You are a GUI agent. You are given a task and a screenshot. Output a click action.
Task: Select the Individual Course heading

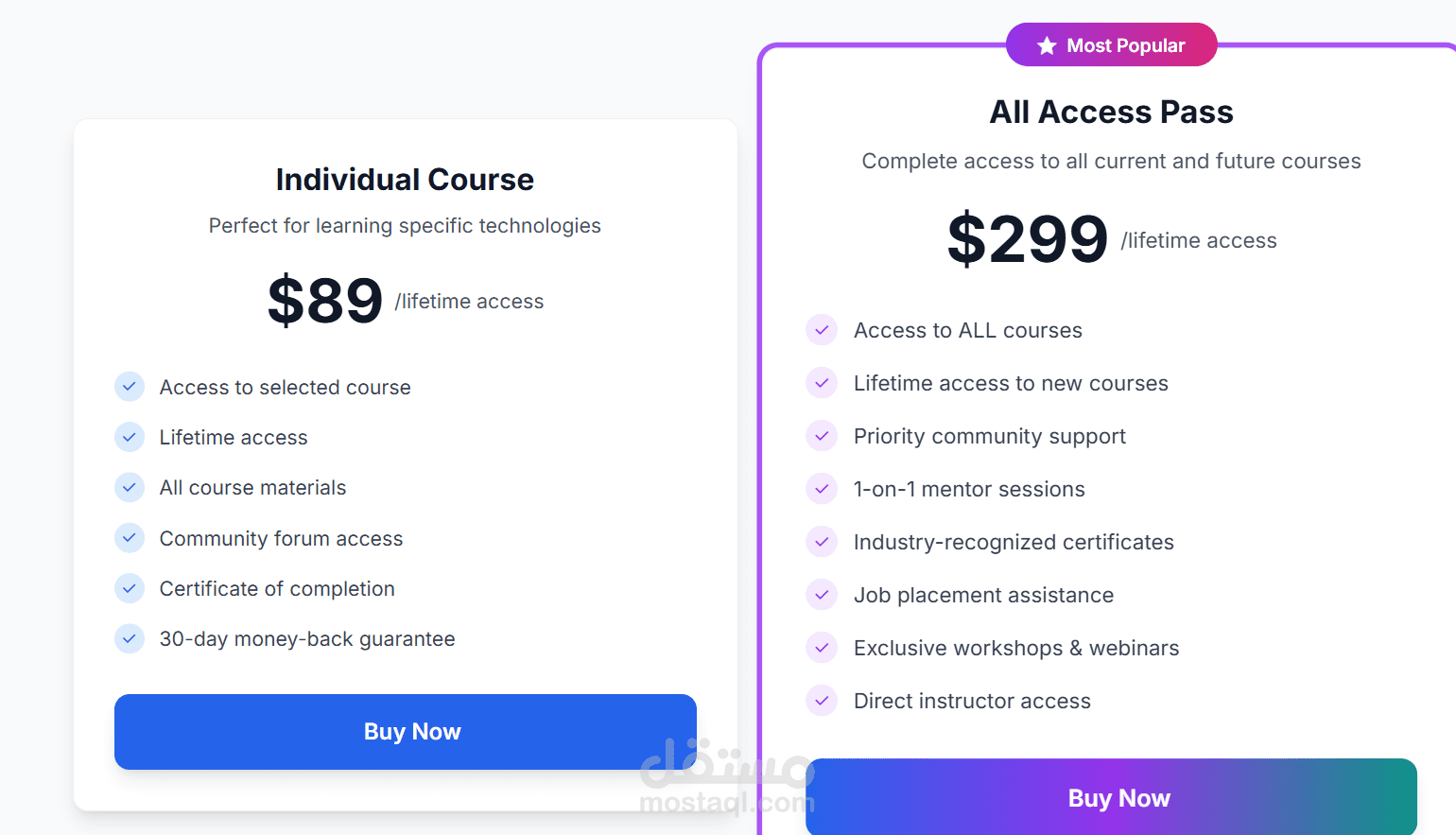(x=405, y=180)
